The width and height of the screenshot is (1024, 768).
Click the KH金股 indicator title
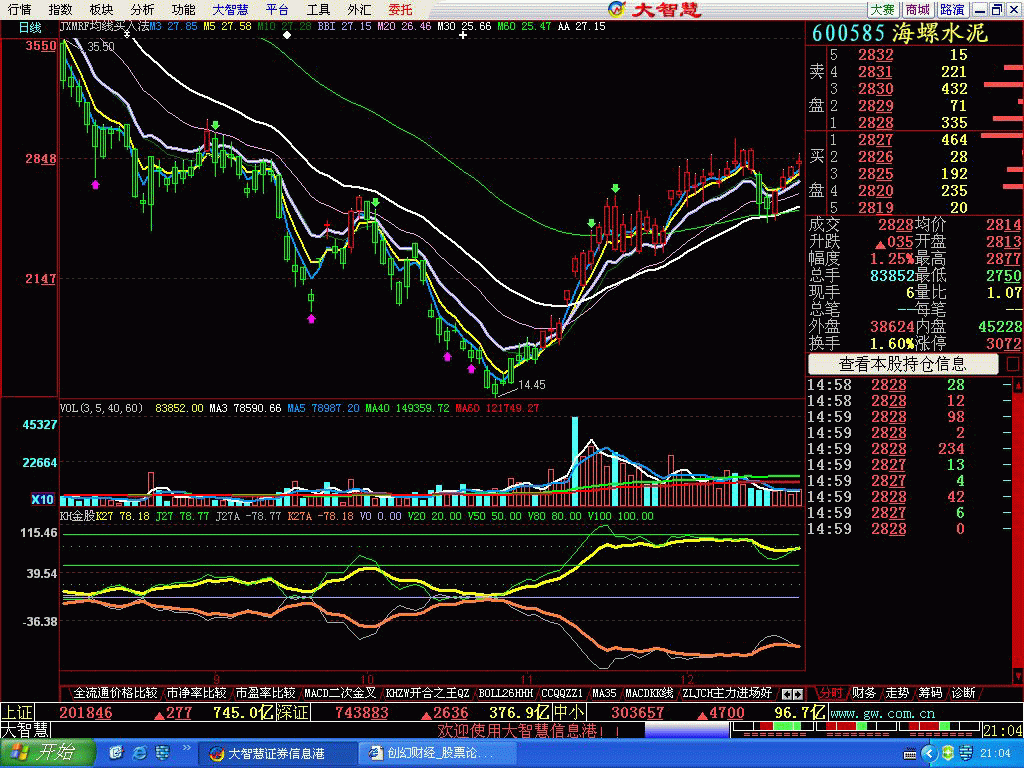[78, 516]
